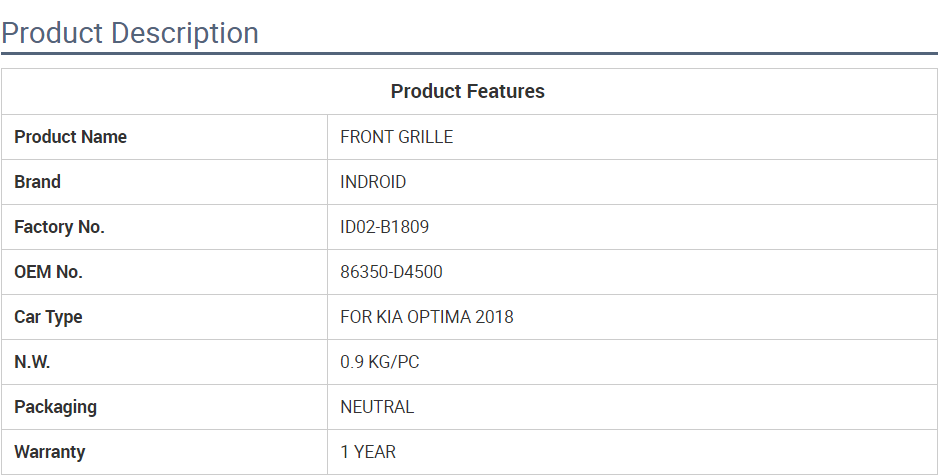
Task: Click the 86350-D4500 OEM number
Action: [391, 272]
